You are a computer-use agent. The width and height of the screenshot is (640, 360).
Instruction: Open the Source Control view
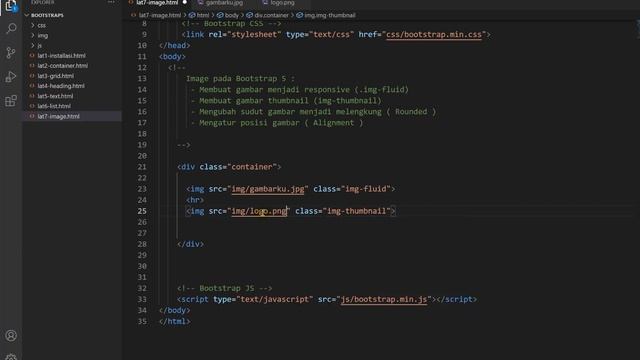(11, 52)
